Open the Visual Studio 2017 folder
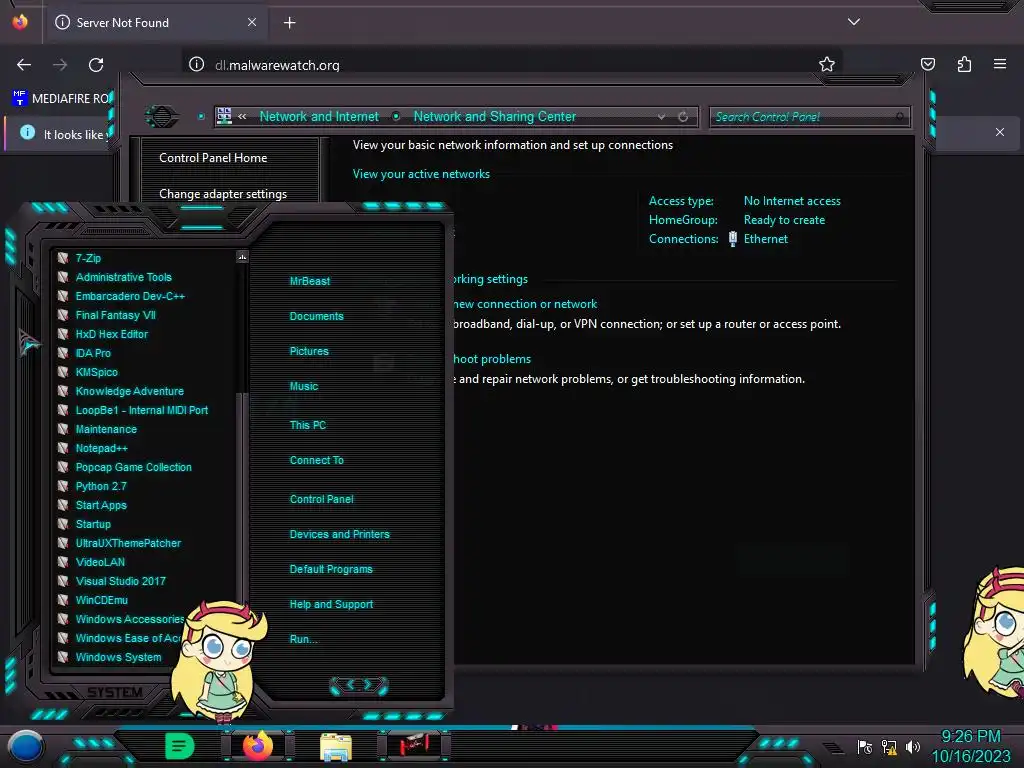Screen dimensions: 1024x768 [120, 581]
